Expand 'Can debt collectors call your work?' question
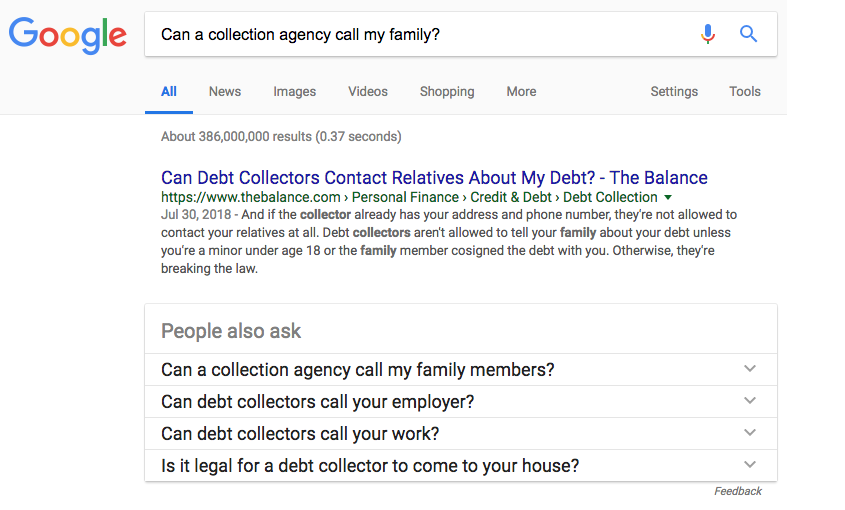Viewport: 845px width, 510px height. point(461,433)
